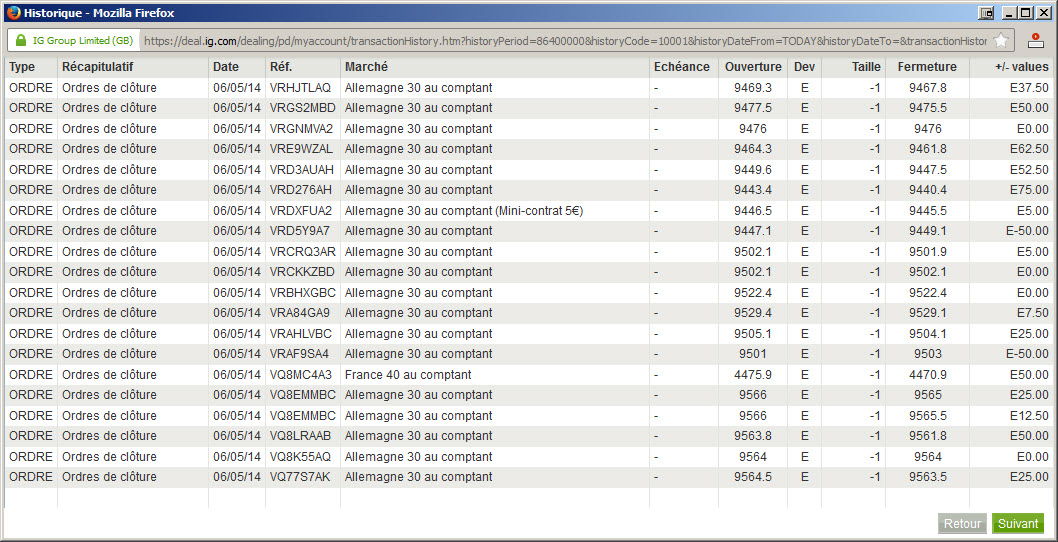Click the Fermeture column header
This screenshot has height=542, width=1058.
927,67
